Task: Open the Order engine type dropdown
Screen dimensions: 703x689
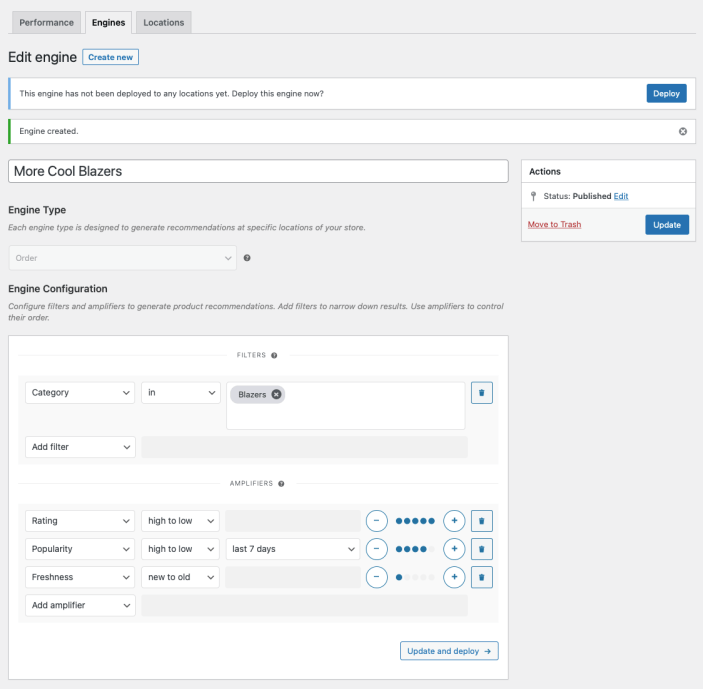Action: pyautogui.click(x=122, y=258)
